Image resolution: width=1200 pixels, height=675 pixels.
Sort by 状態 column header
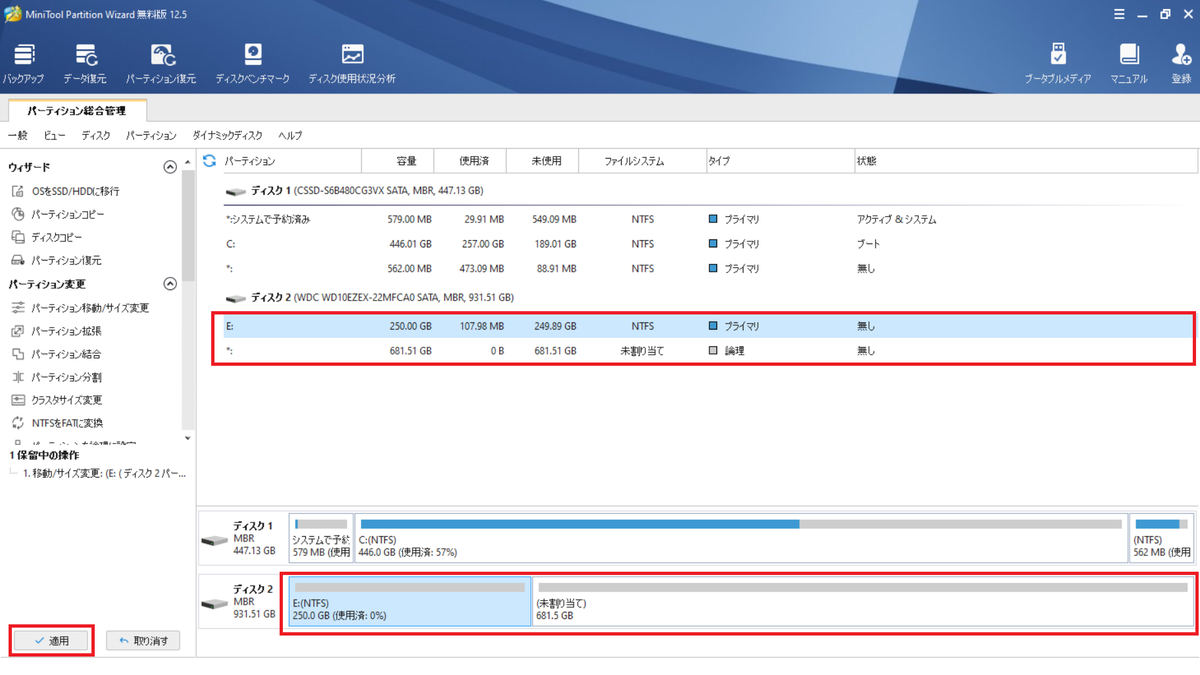tap(1024, 160)
